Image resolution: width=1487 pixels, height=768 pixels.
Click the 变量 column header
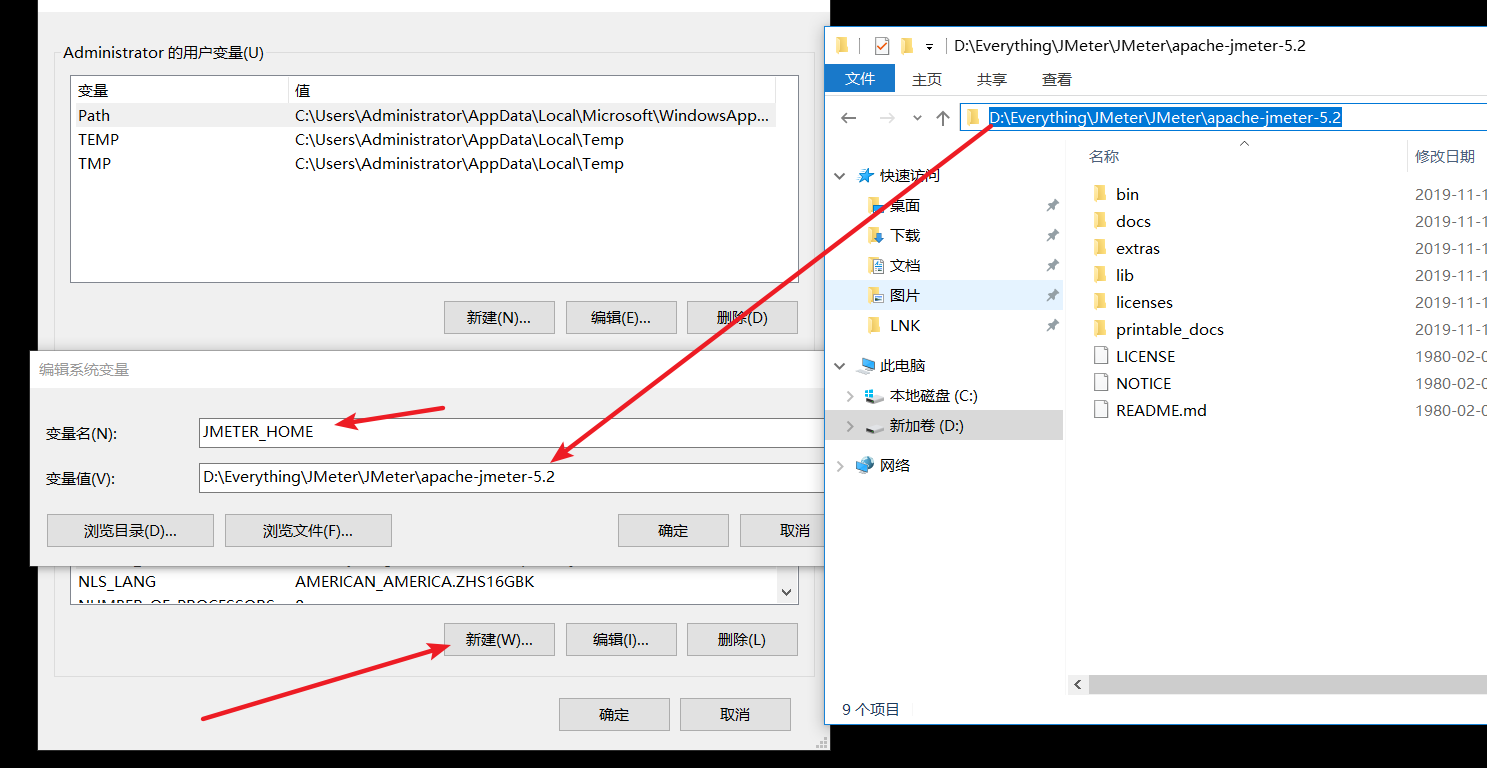(181, 91)
